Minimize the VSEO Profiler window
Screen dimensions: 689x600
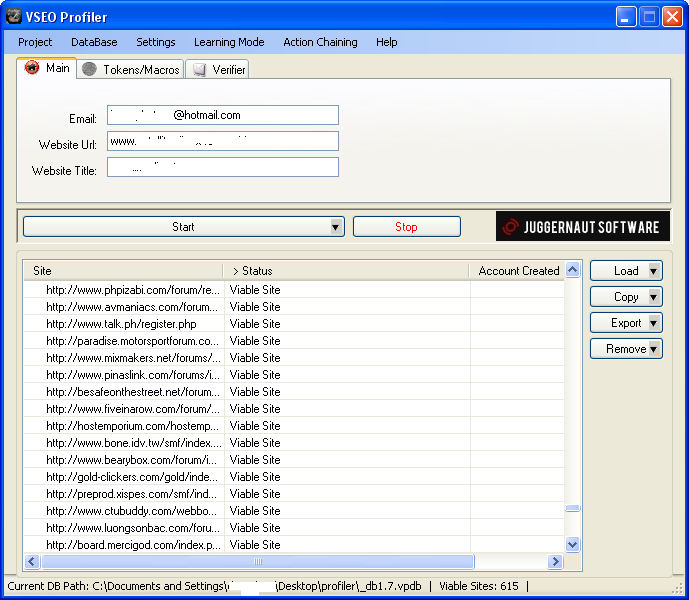click(625, 17)
